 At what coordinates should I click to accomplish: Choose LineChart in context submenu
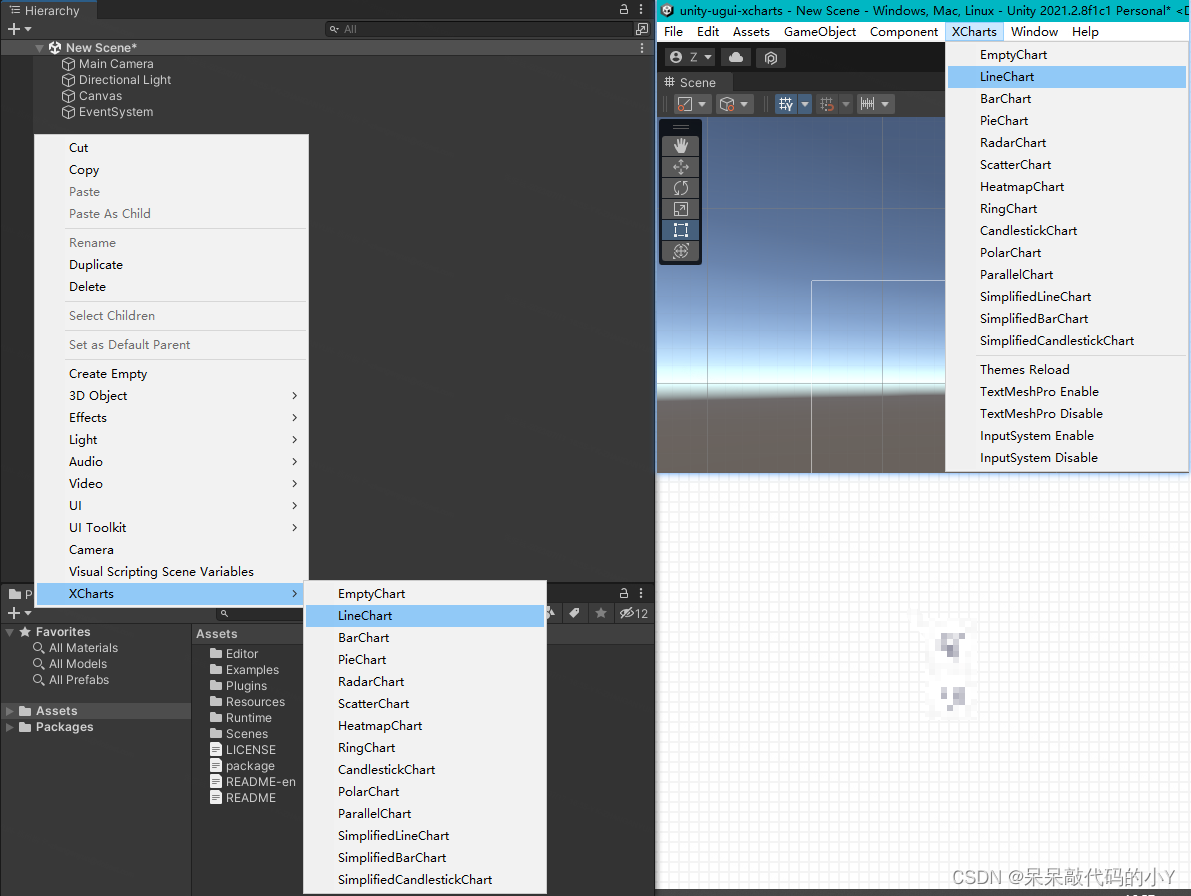click(425, 616)
